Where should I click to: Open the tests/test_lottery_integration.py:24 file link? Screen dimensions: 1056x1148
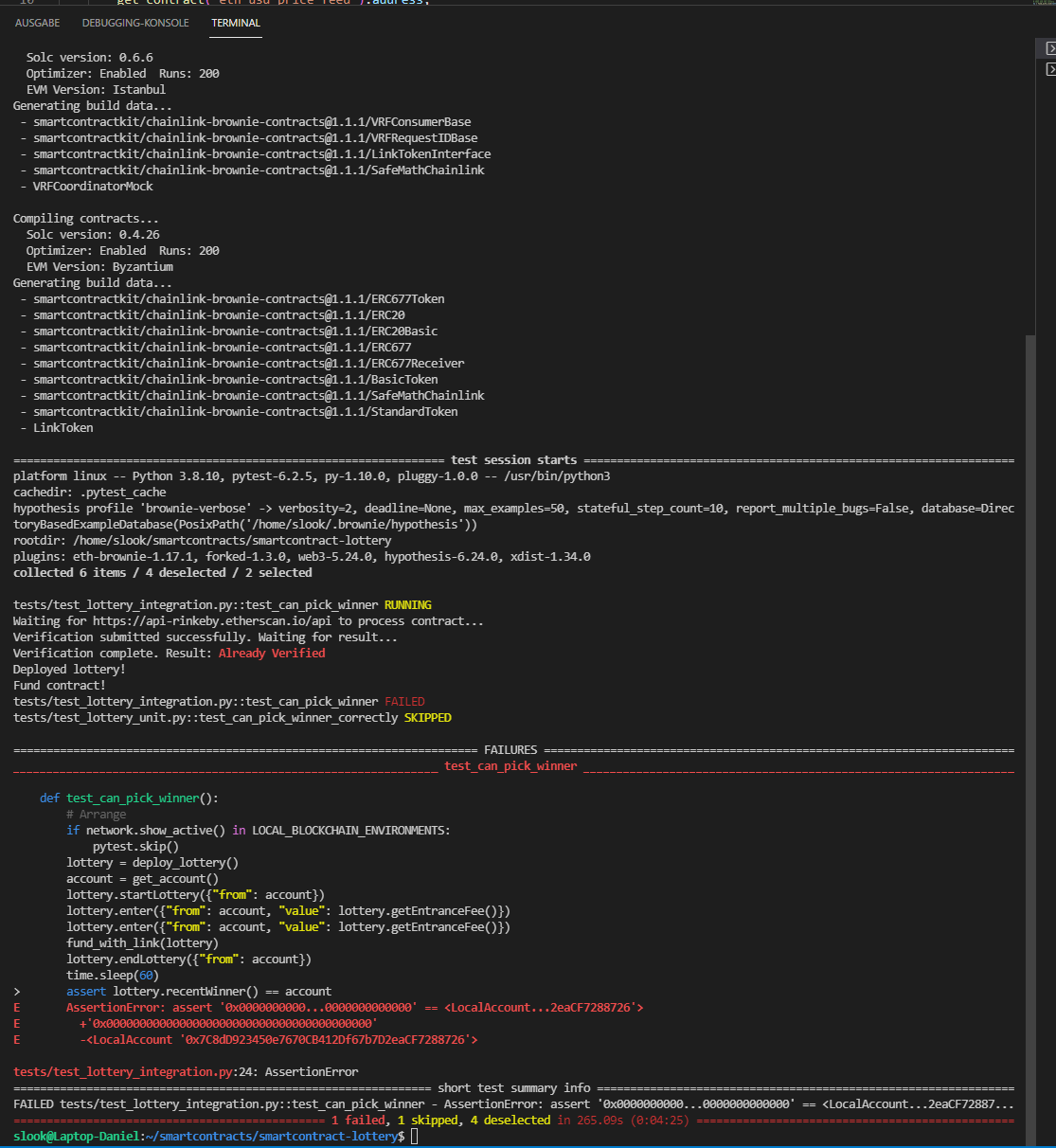click(x=135, y=1072)
